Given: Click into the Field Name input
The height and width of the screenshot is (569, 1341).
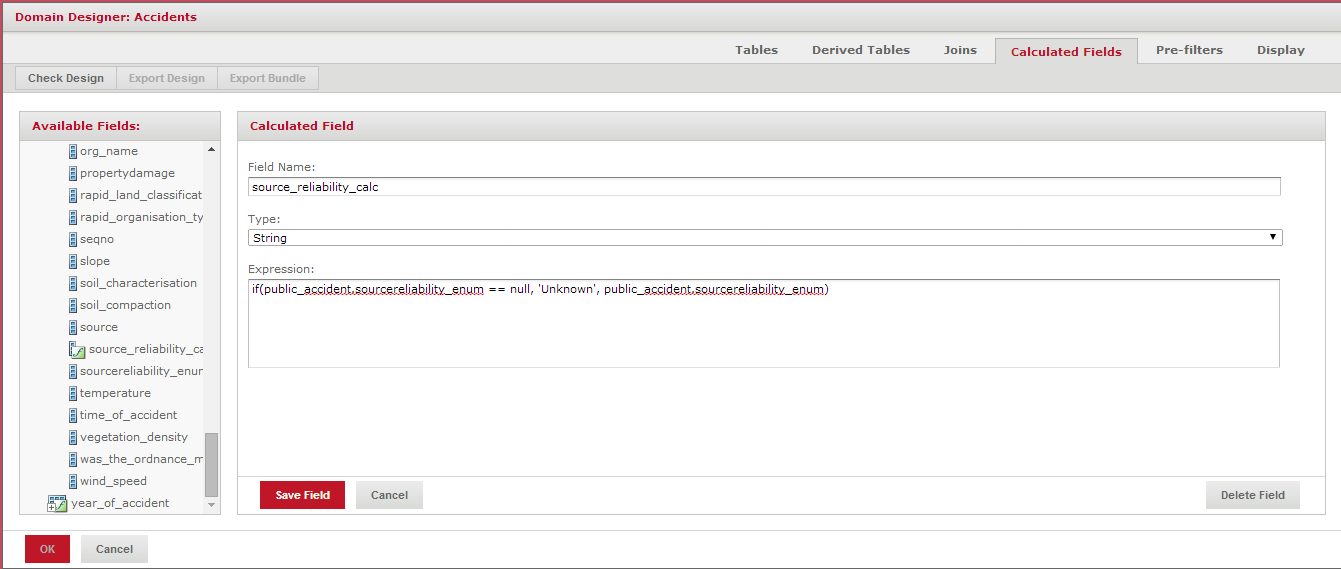Looking at the screenshot, I should tap(764, 187).
